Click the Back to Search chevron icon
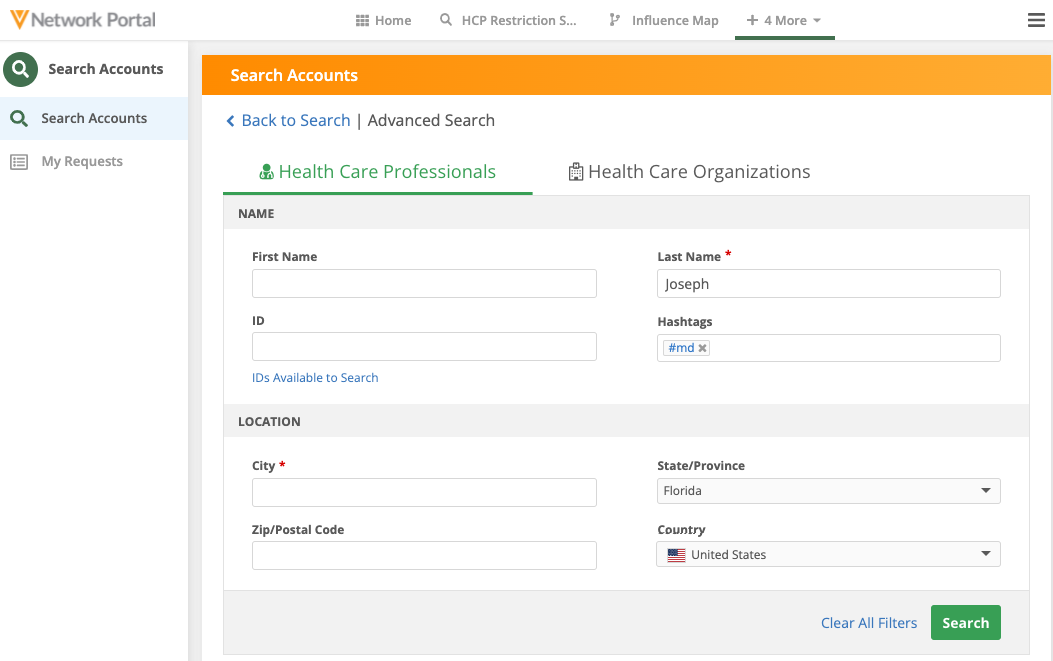Screen dimensions: 1053x661 pyautogui.click(x=231, y=121)
